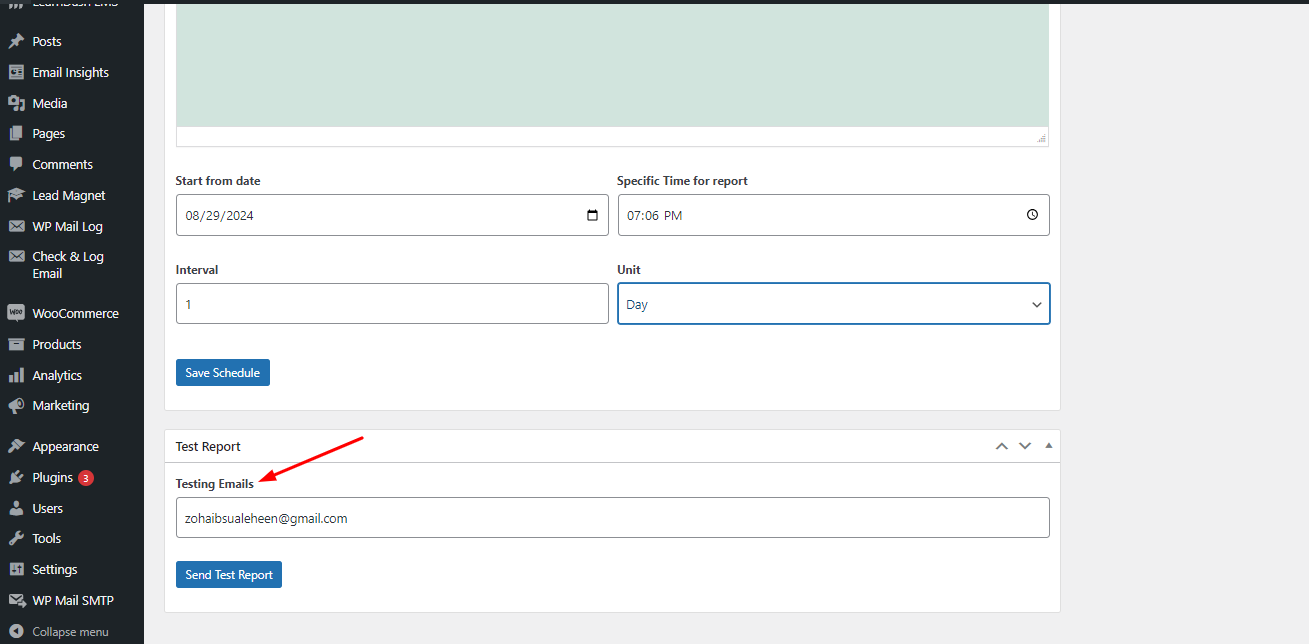Screen dimensions: 1309x644
Task: Click the calendar icon in Start from date
Action: point(592,215)
